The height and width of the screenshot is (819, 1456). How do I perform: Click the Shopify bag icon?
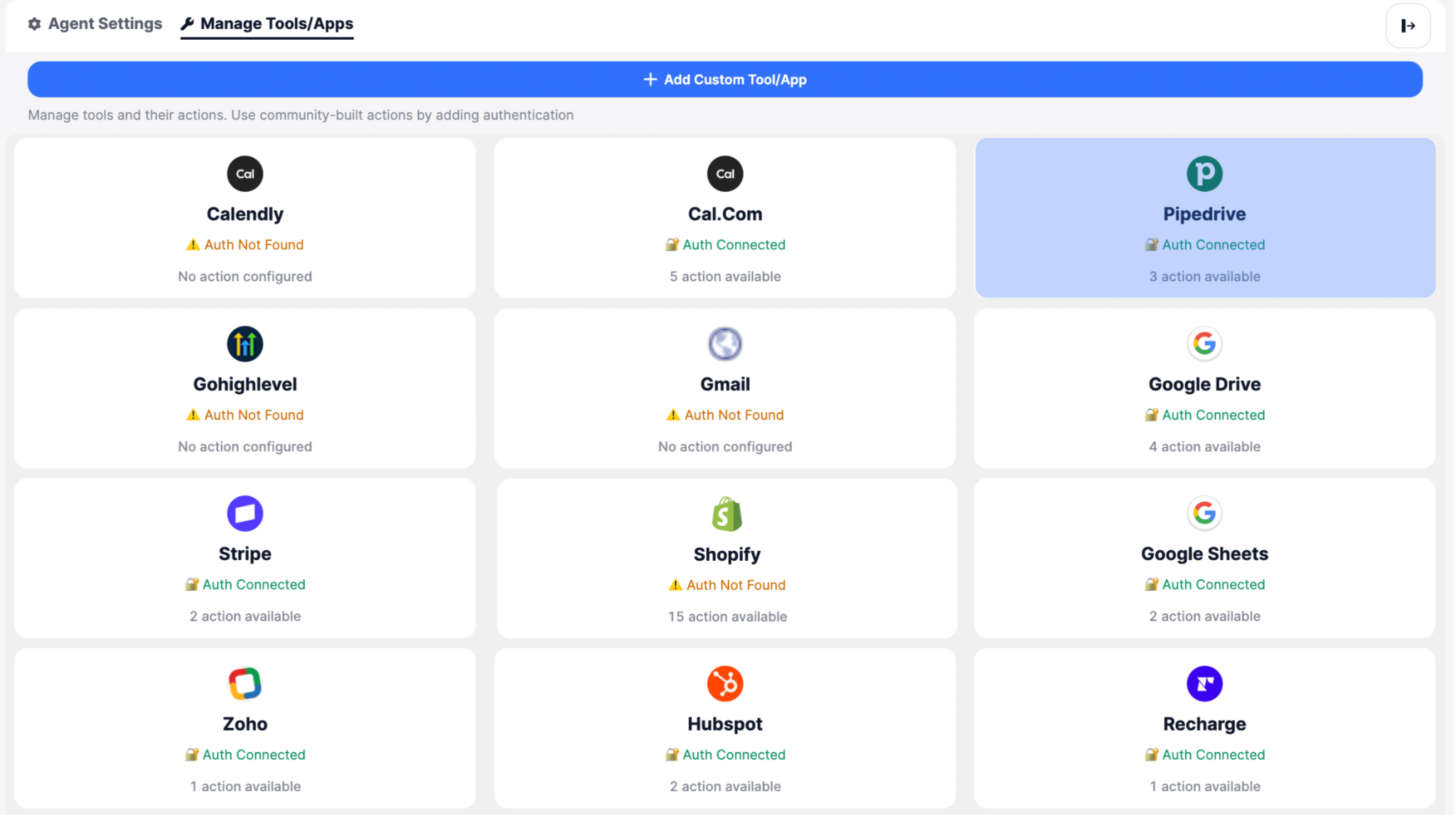pyautogui.click(x=726, y=514)
